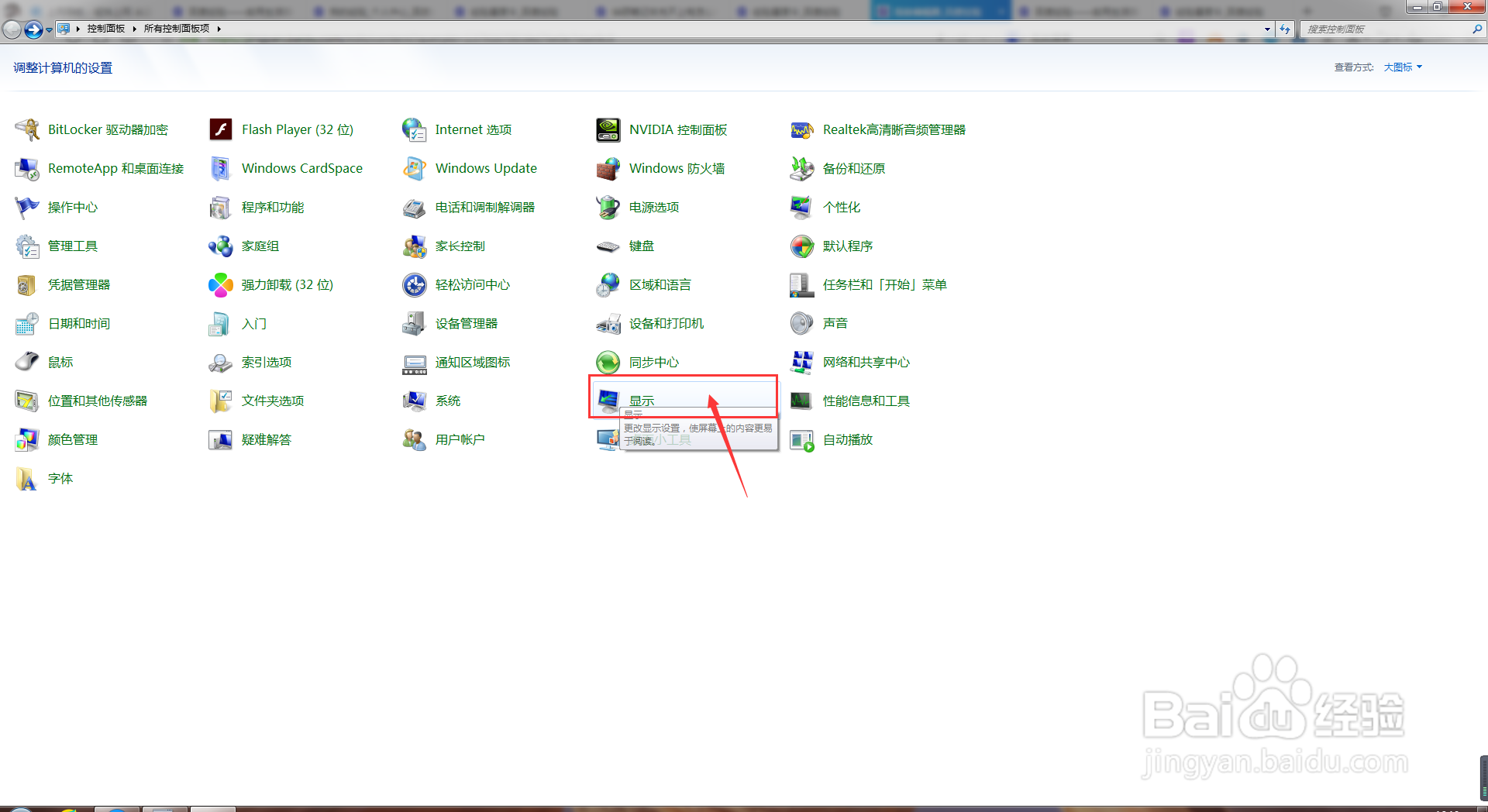The height and width of the screenshot is (812, 1488).
Task: Click the Windows CardSpace icon
Action: (x=221, y=168)
